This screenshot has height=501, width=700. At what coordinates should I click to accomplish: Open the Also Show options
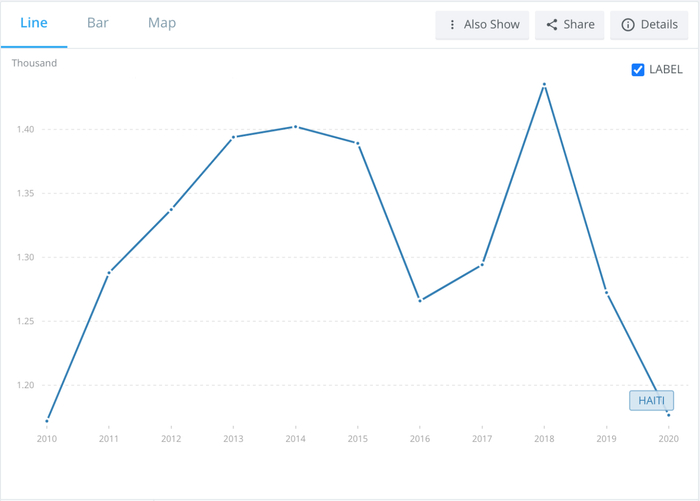482,25
